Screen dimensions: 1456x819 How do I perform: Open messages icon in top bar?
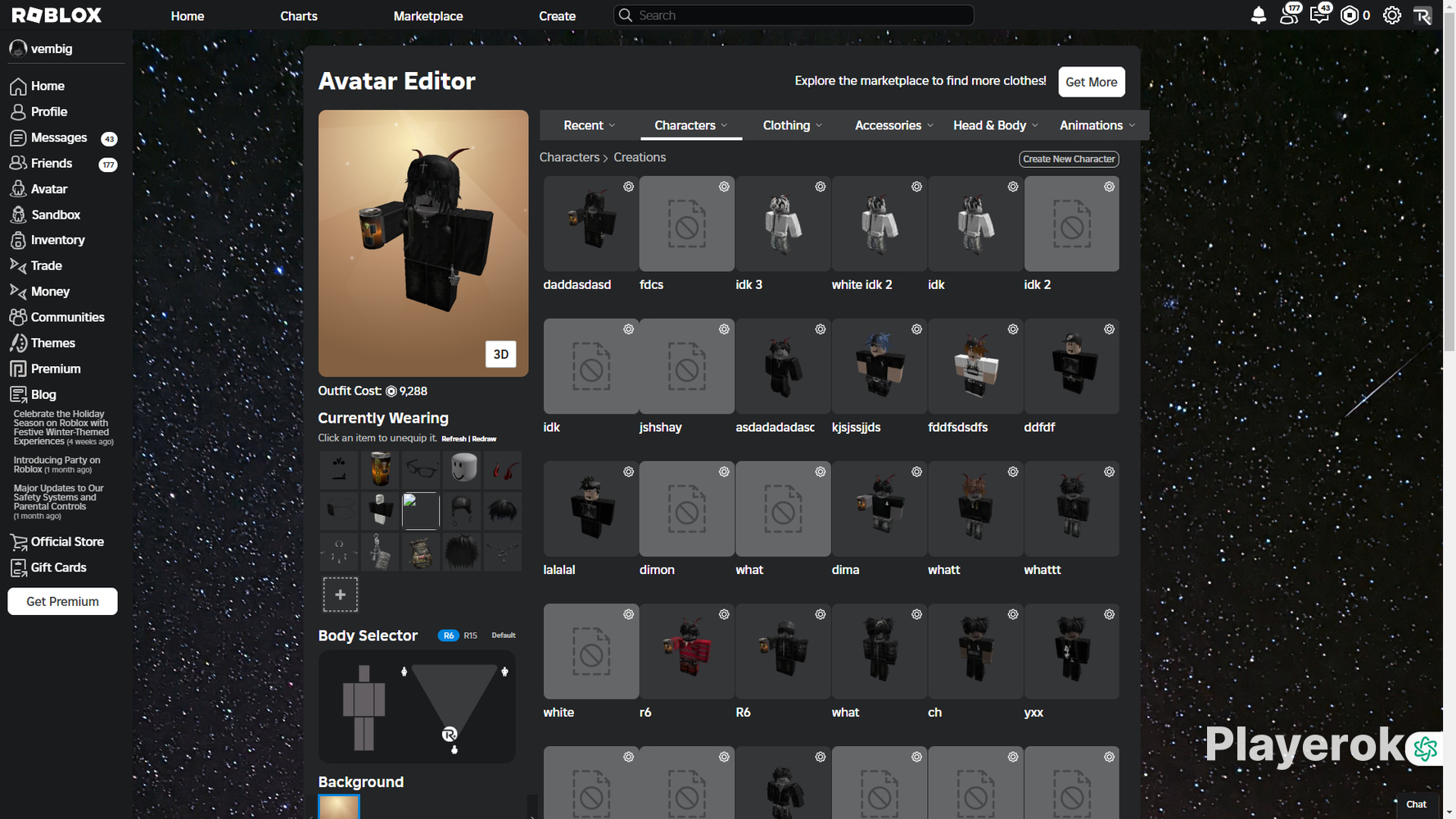1320,14
